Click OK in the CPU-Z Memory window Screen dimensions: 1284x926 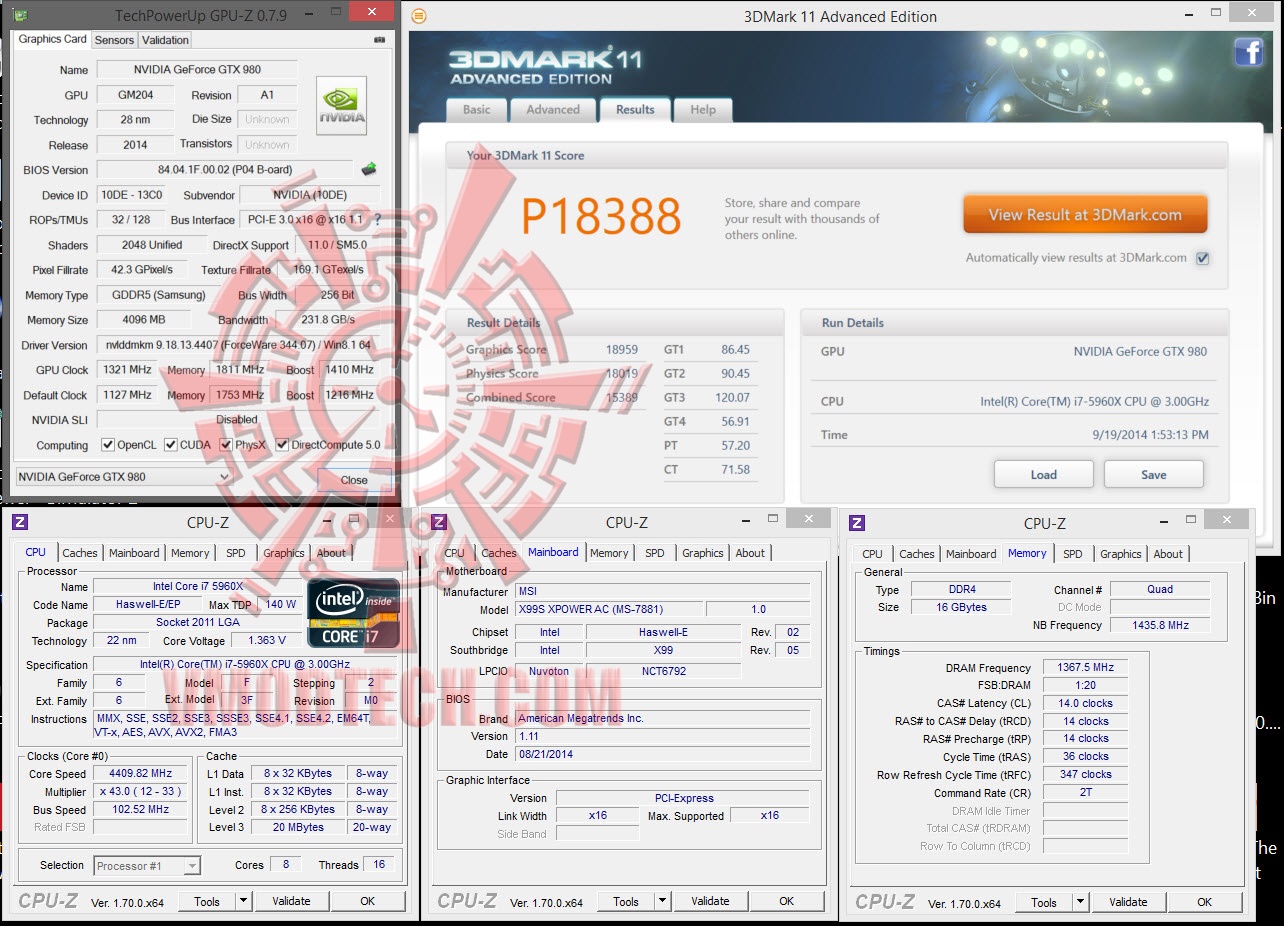pos(1205,901)
